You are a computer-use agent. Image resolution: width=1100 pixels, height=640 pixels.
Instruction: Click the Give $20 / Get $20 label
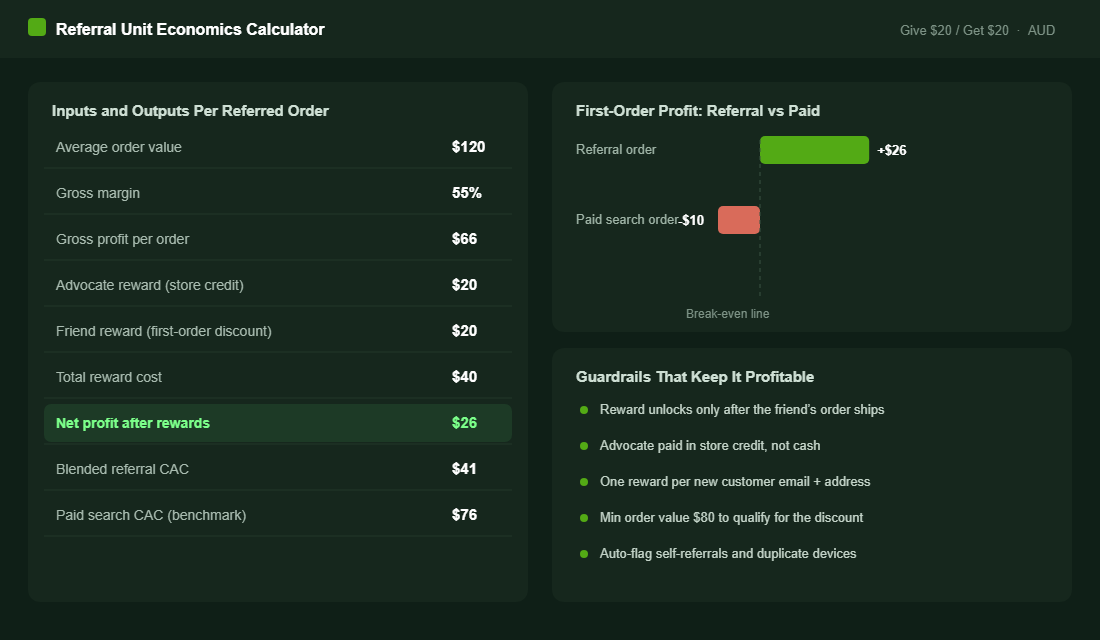954,30
